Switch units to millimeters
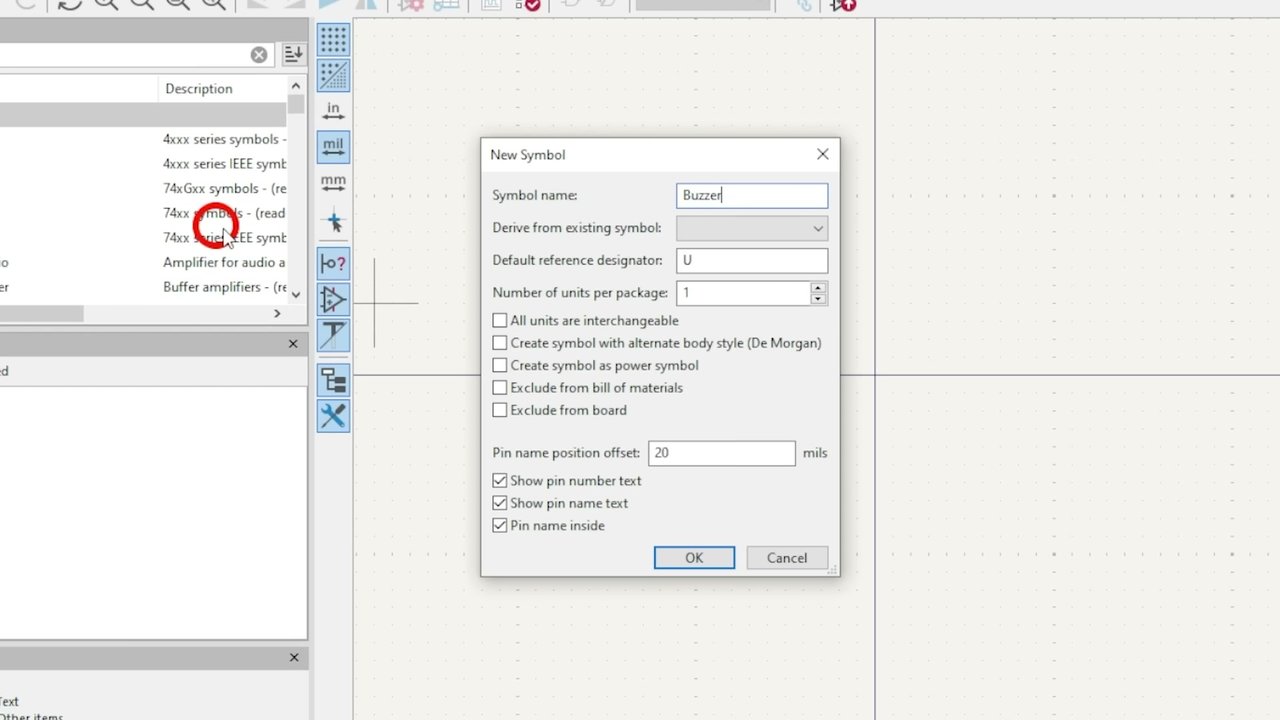Screen dimensions: 1280x720 coord(333,184)
